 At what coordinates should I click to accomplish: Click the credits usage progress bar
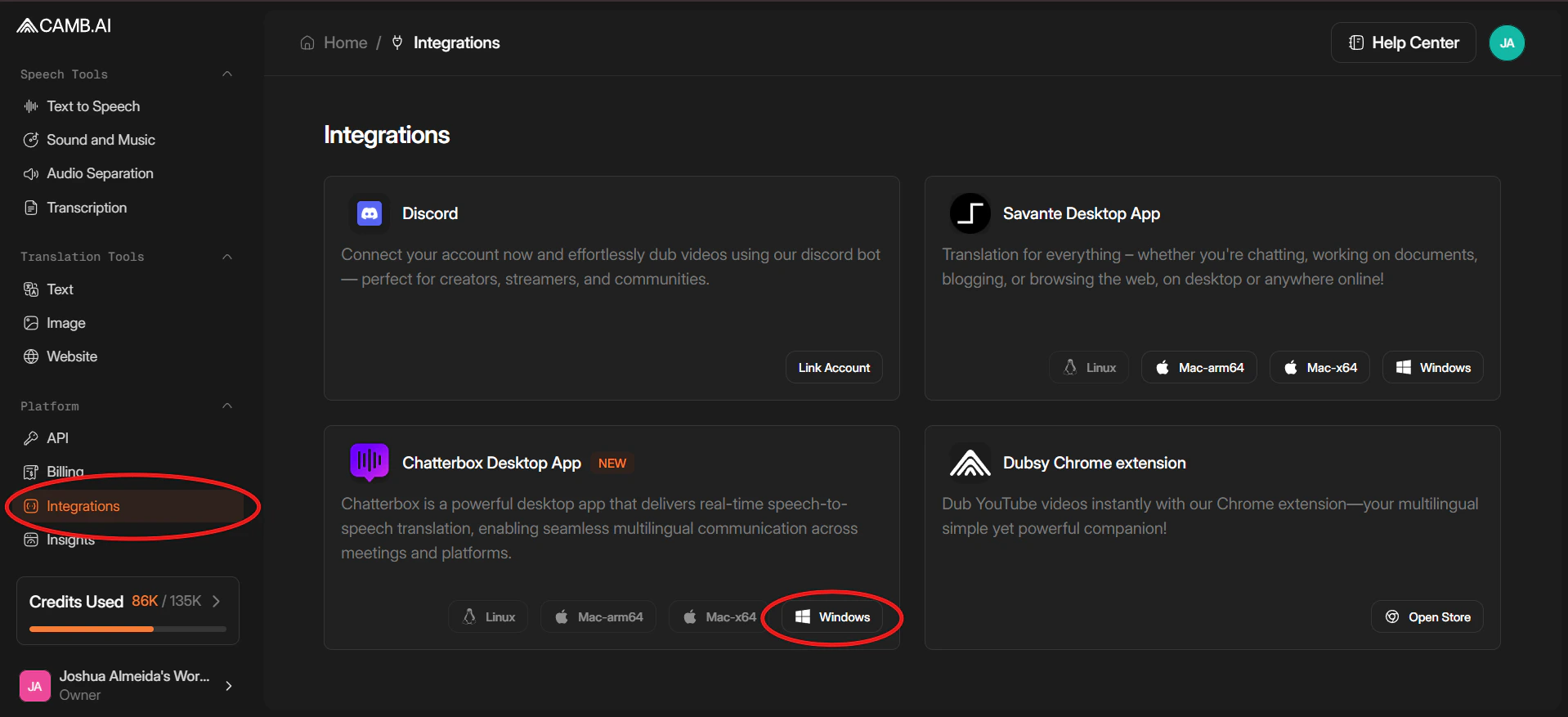pos(128,629)
